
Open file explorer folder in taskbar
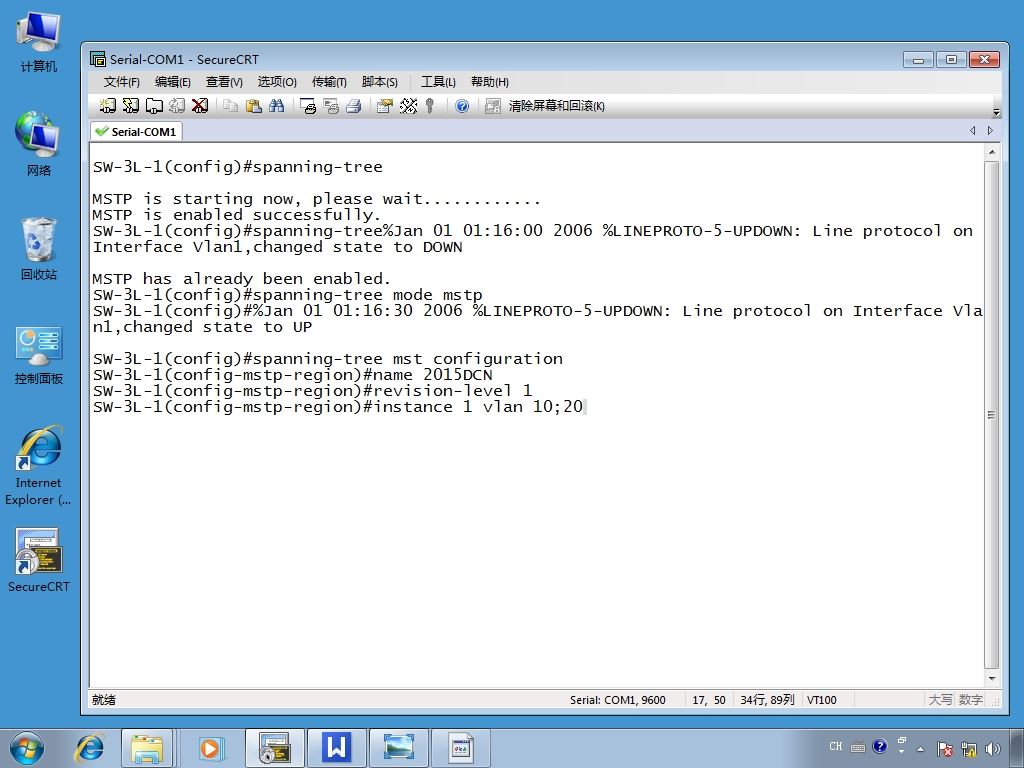[148, 748]
